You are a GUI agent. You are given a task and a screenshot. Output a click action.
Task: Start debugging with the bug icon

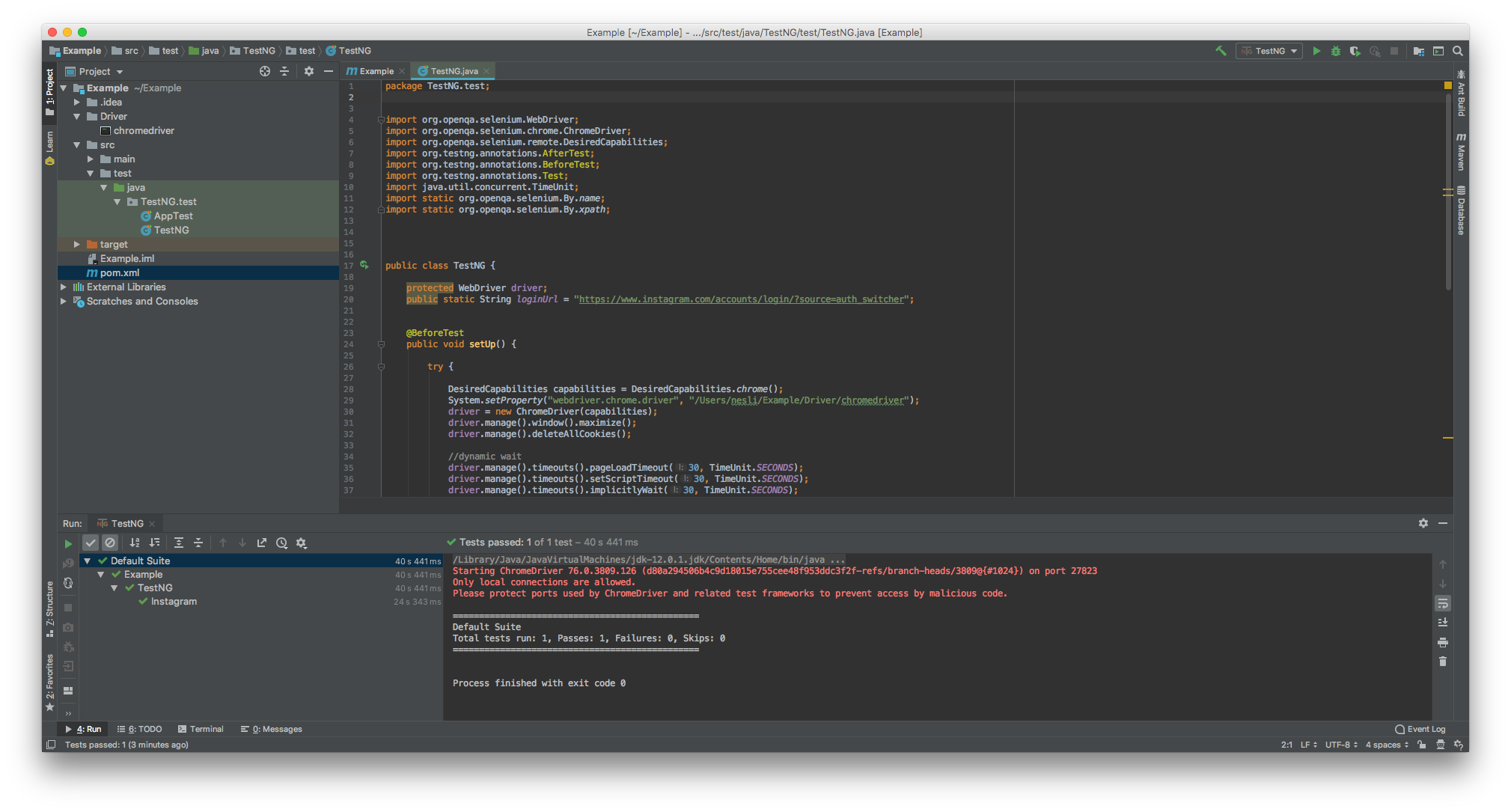pyautogui.click(x=1336, y=50)
